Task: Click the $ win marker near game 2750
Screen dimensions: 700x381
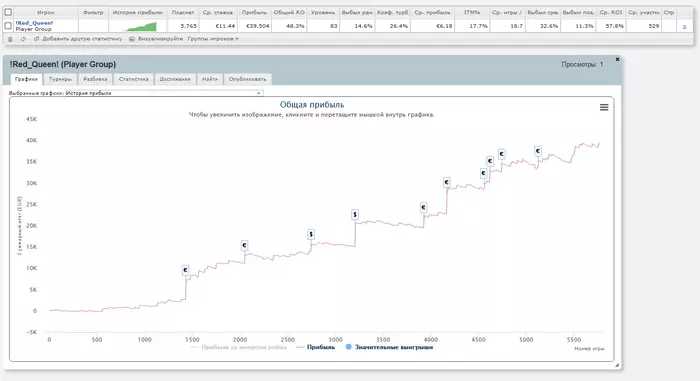Action: pos(311,234)
